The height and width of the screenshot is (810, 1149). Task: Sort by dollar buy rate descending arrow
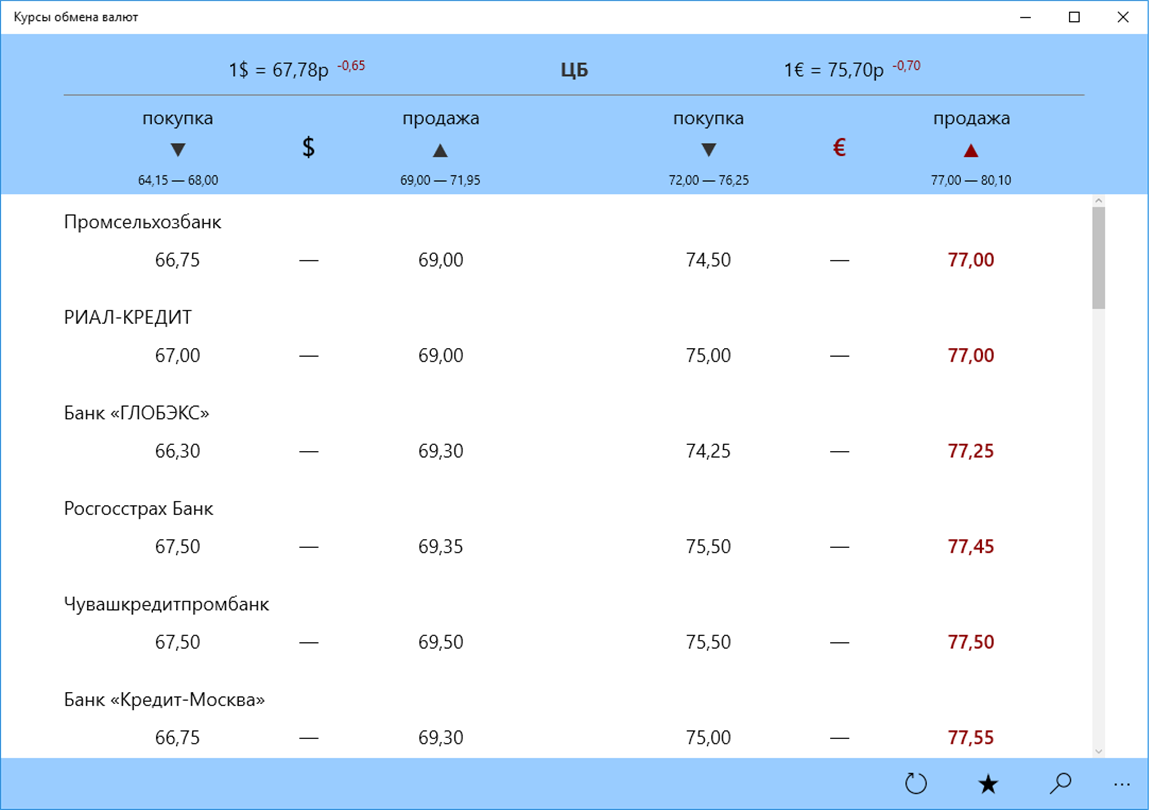[177, 150]
